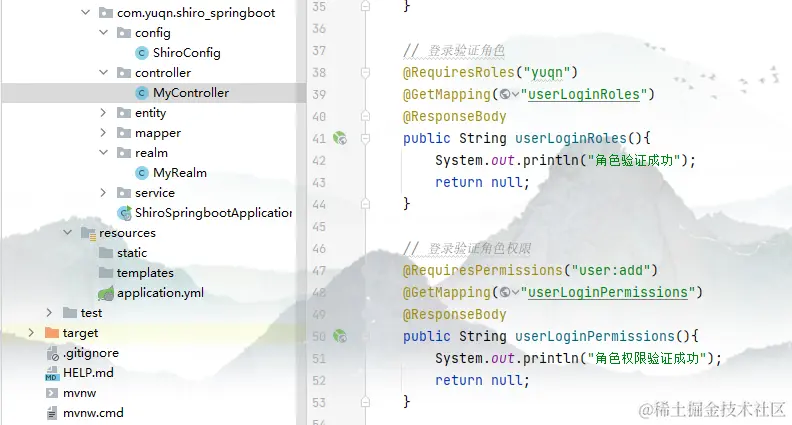The width and height of the screenshot is (792, 425).
Task: Follow the "userLoginPermissions" mapping URL link
Action: 608,293
